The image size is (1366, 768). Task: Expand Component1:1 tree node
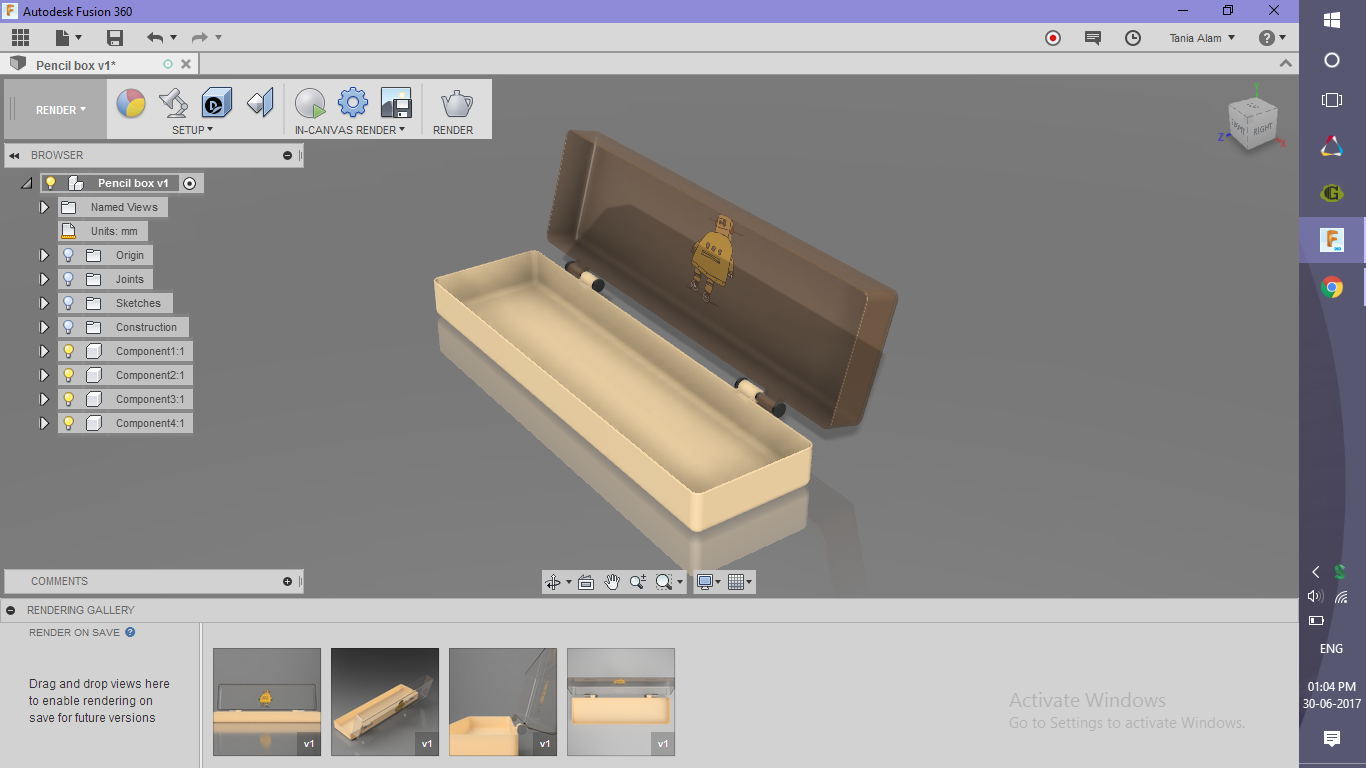click(44, 351)
